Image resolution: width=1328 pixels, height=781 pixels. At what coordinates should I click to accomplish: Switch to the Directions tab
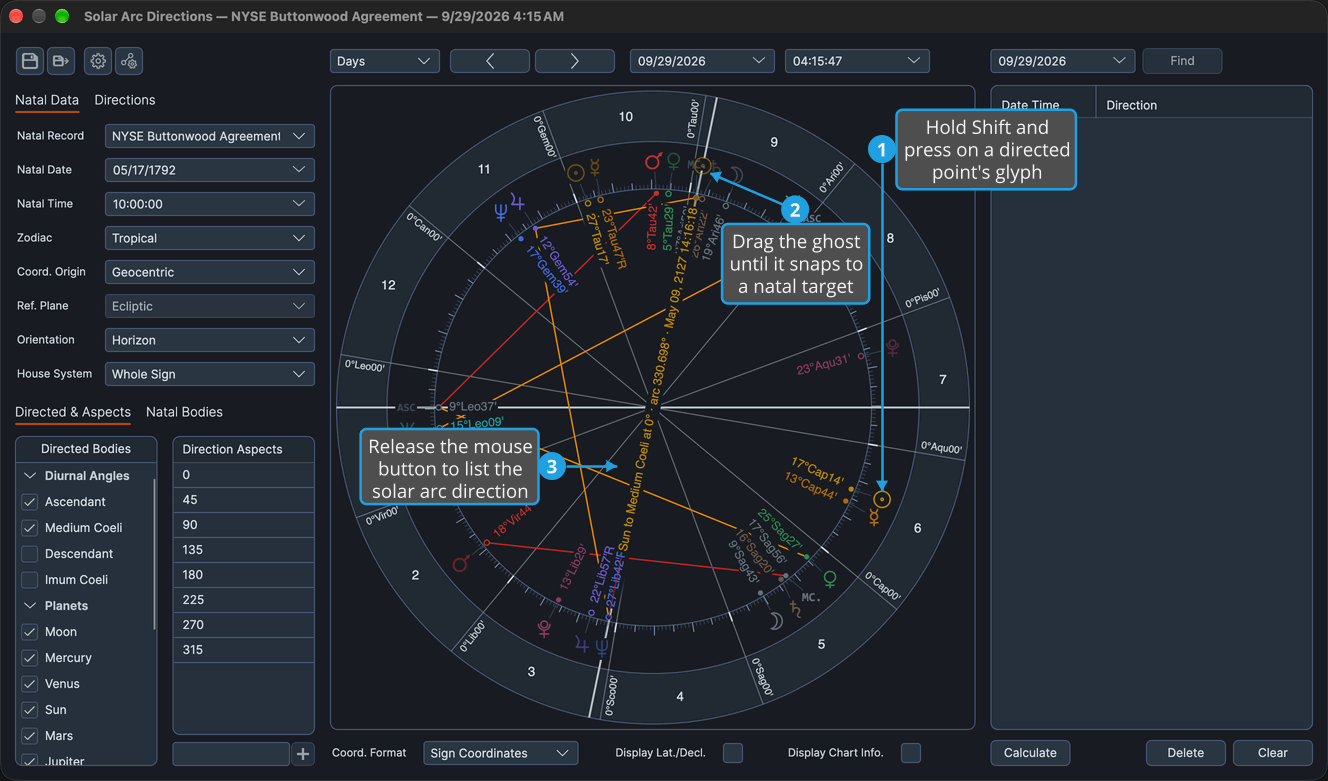(125, 100)
